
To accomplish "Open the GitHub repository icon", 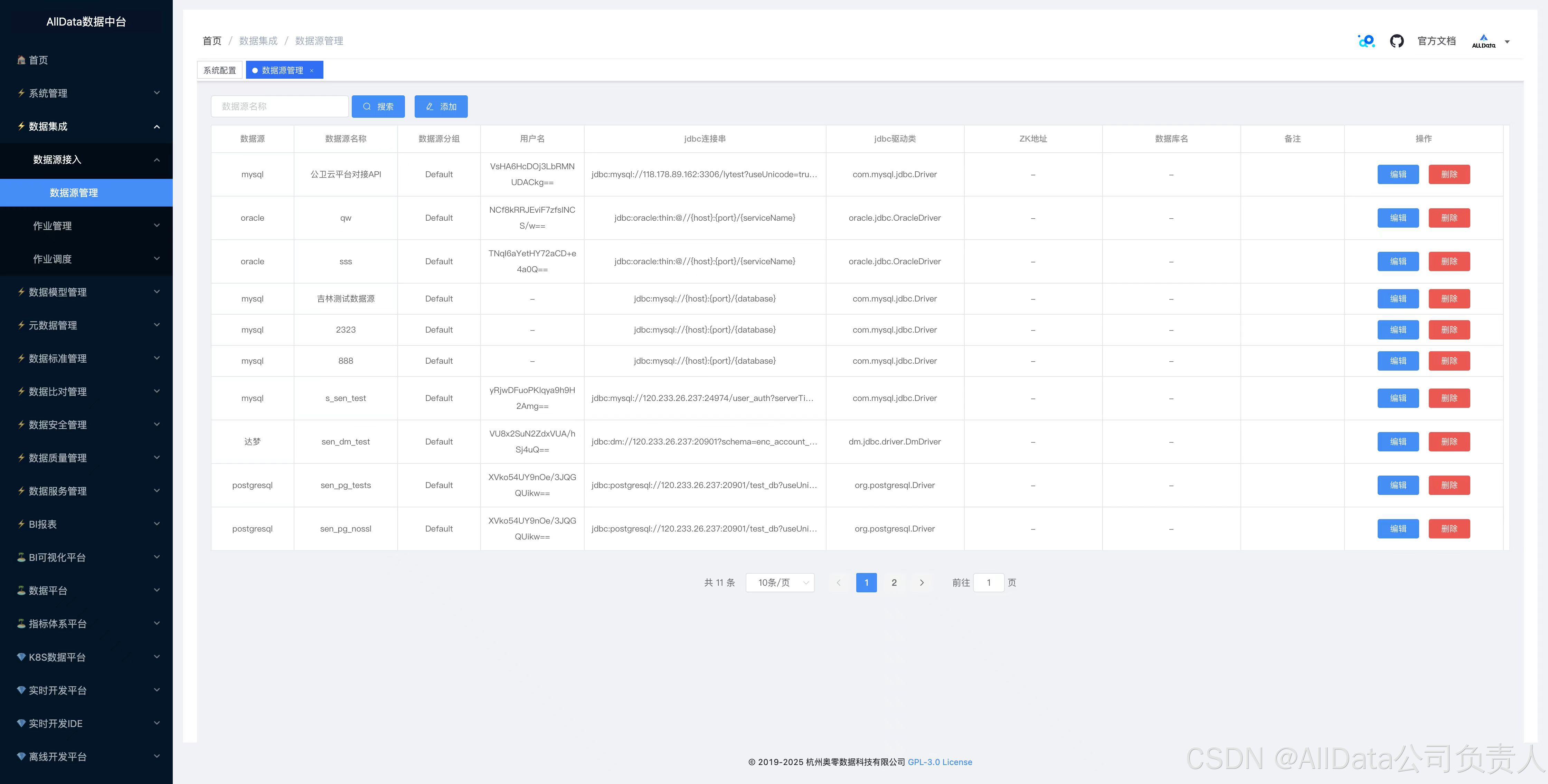I will click(1397, 41).
